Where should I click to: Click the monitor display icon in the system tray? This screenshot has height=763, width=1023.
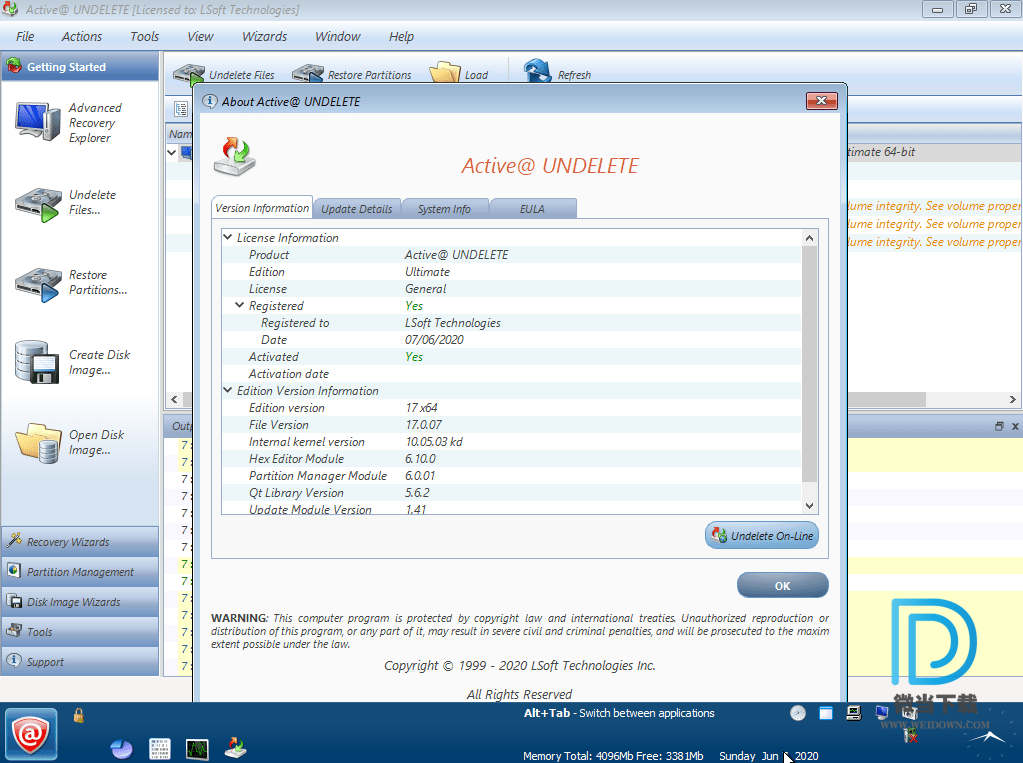pos(881,713)
